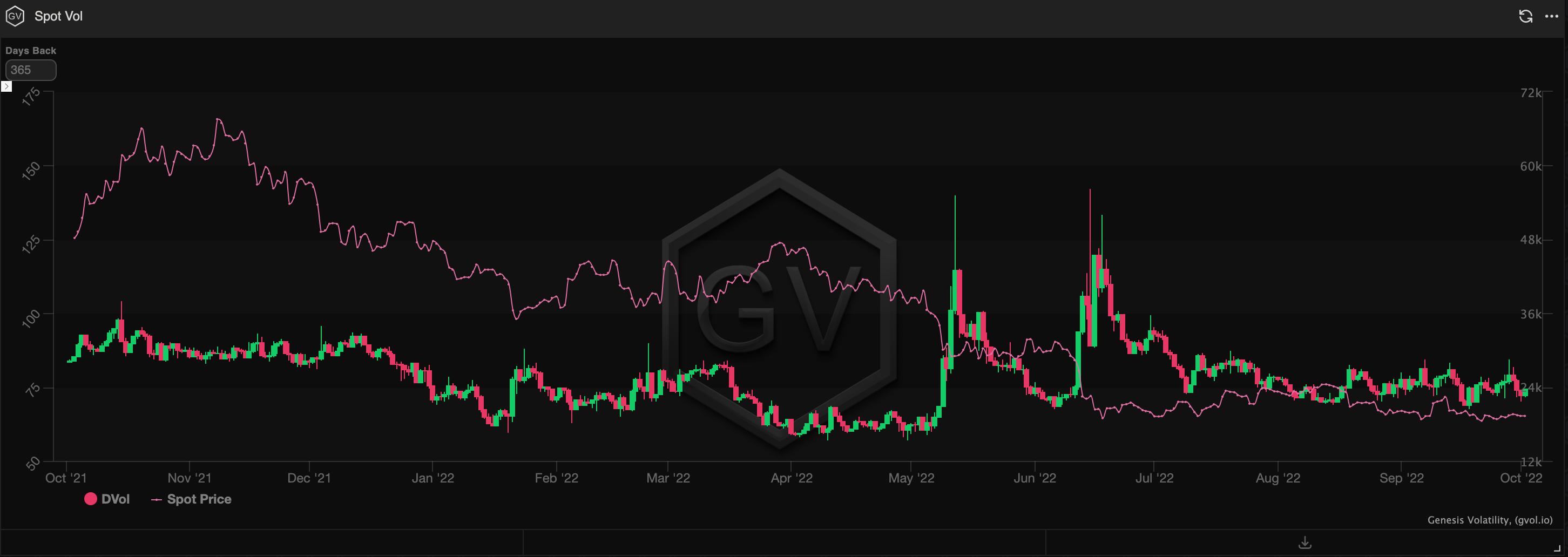Click the Spot Vol panel title
This screenshot has width=1568, height=557.
pos(58,16)
